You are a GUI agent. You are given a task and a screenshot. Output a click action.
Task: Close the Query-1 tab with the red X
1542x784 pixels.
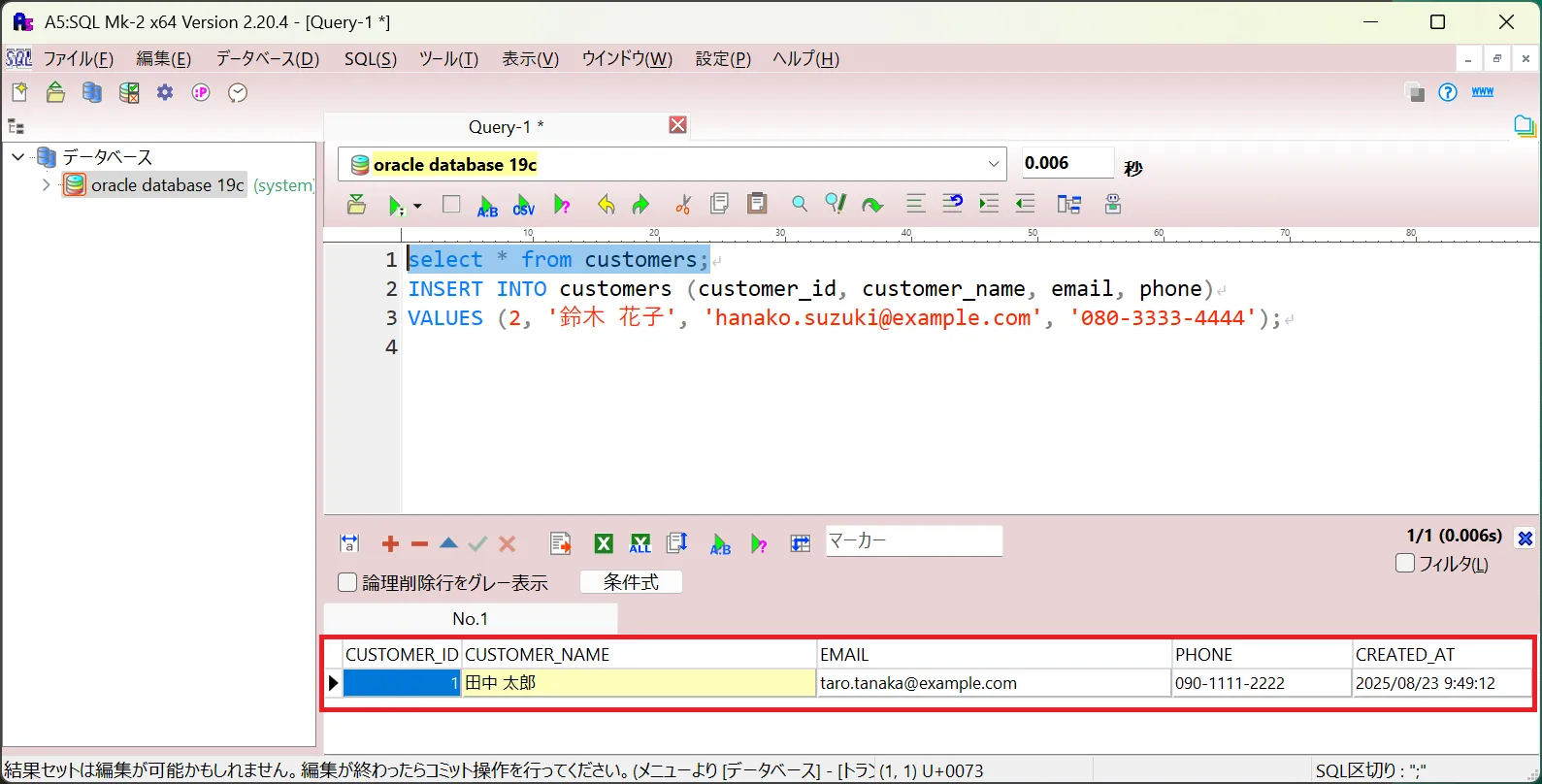(x=678, y=125)
